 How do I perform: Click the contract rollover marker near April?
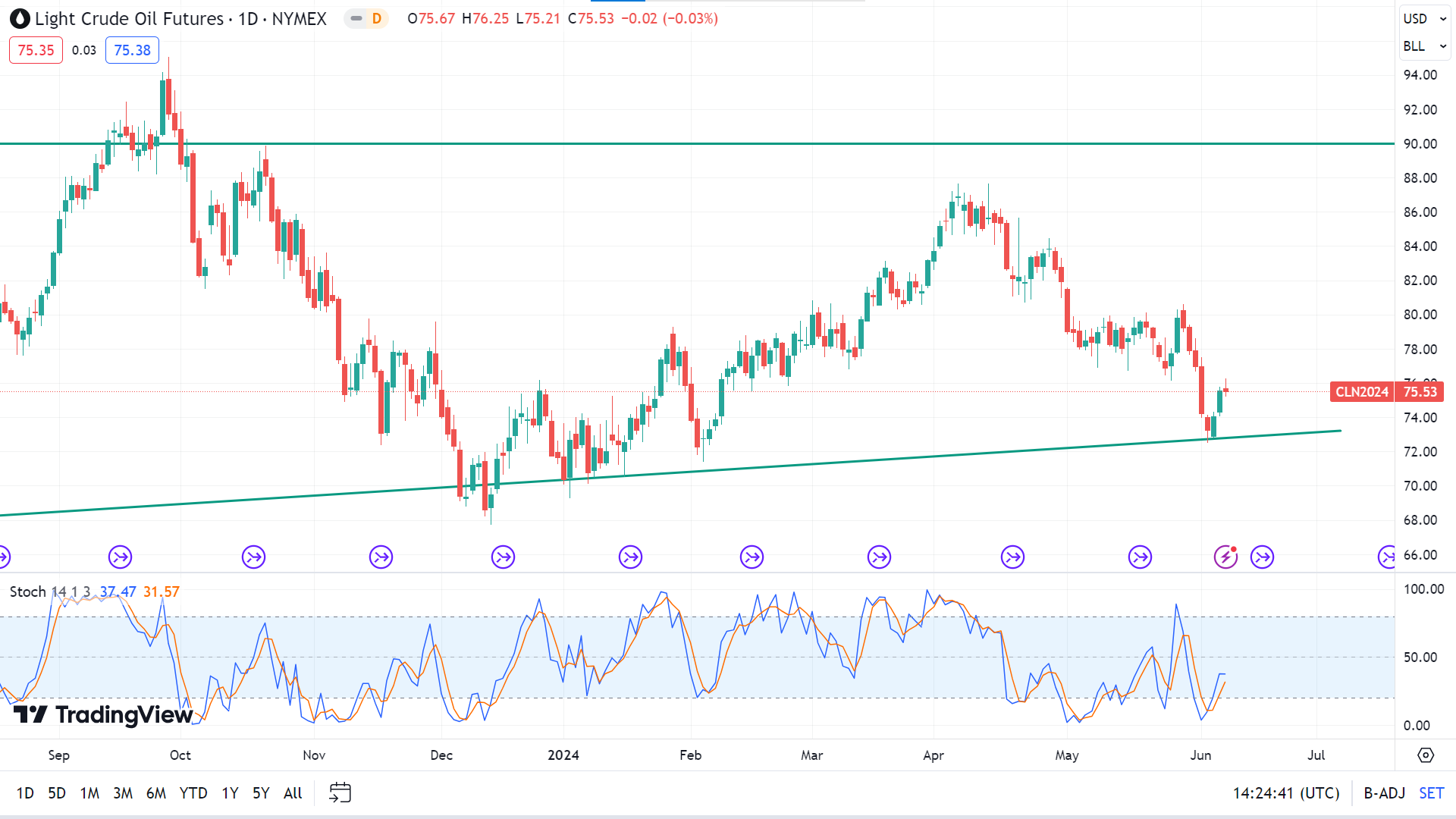click(1013, 557)
